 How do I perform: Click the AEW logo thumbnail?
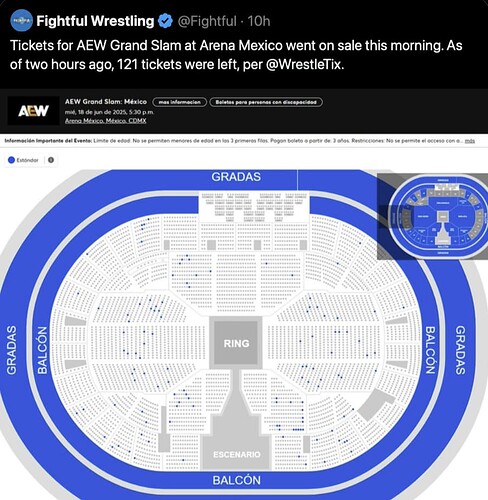point(33,111)
